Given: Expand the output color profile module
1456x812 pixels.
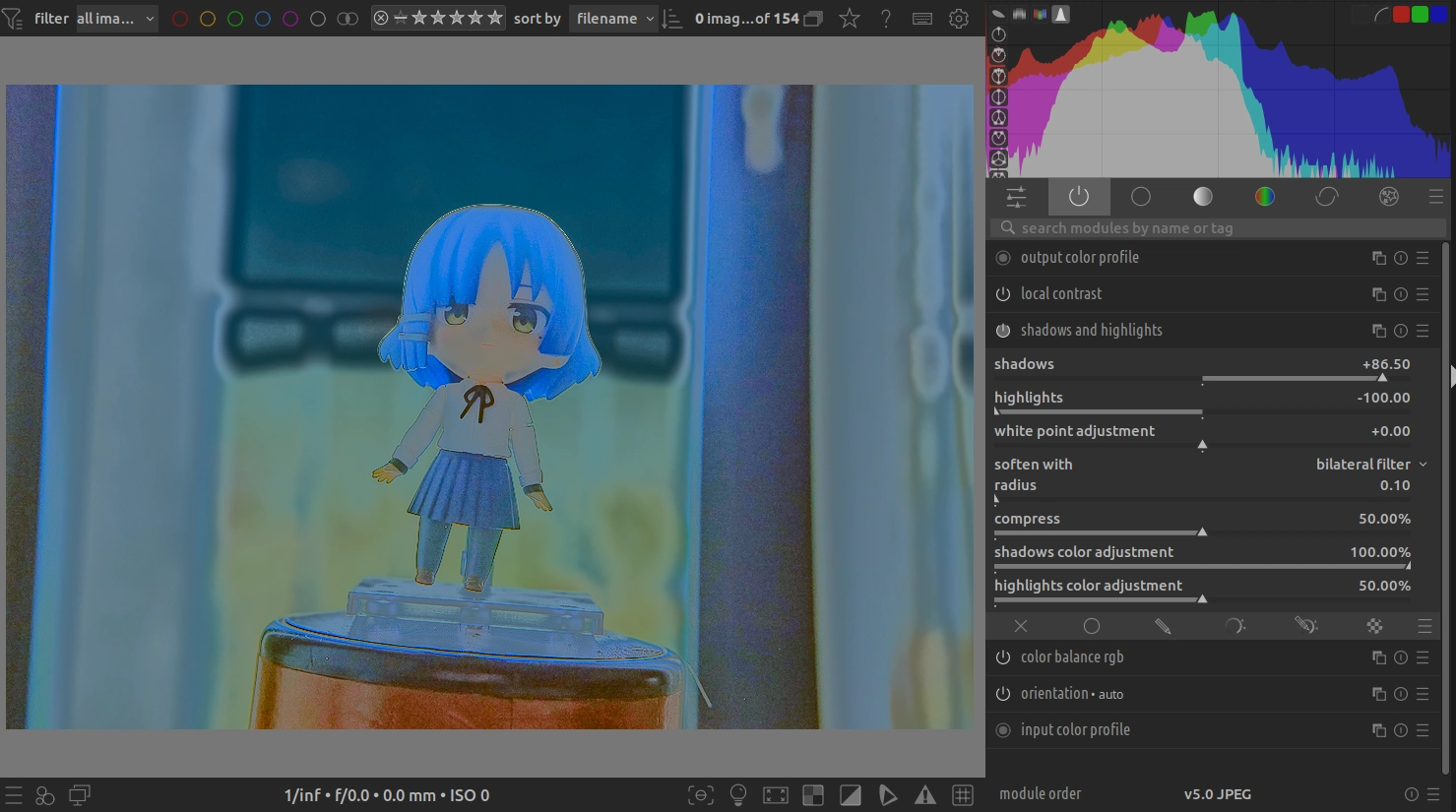Looking at the screenshot, I should click(1080, 258).
